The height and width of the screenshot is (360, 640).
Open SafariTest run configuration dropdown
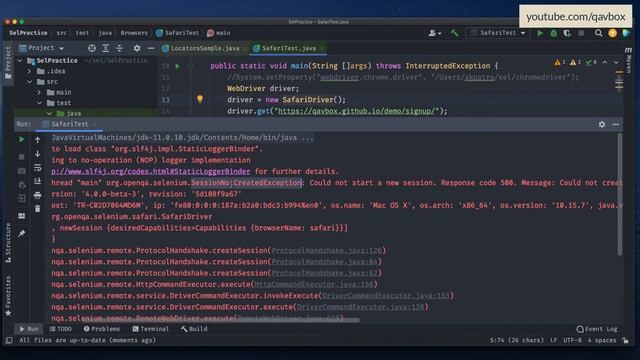(x=498, y=33)
